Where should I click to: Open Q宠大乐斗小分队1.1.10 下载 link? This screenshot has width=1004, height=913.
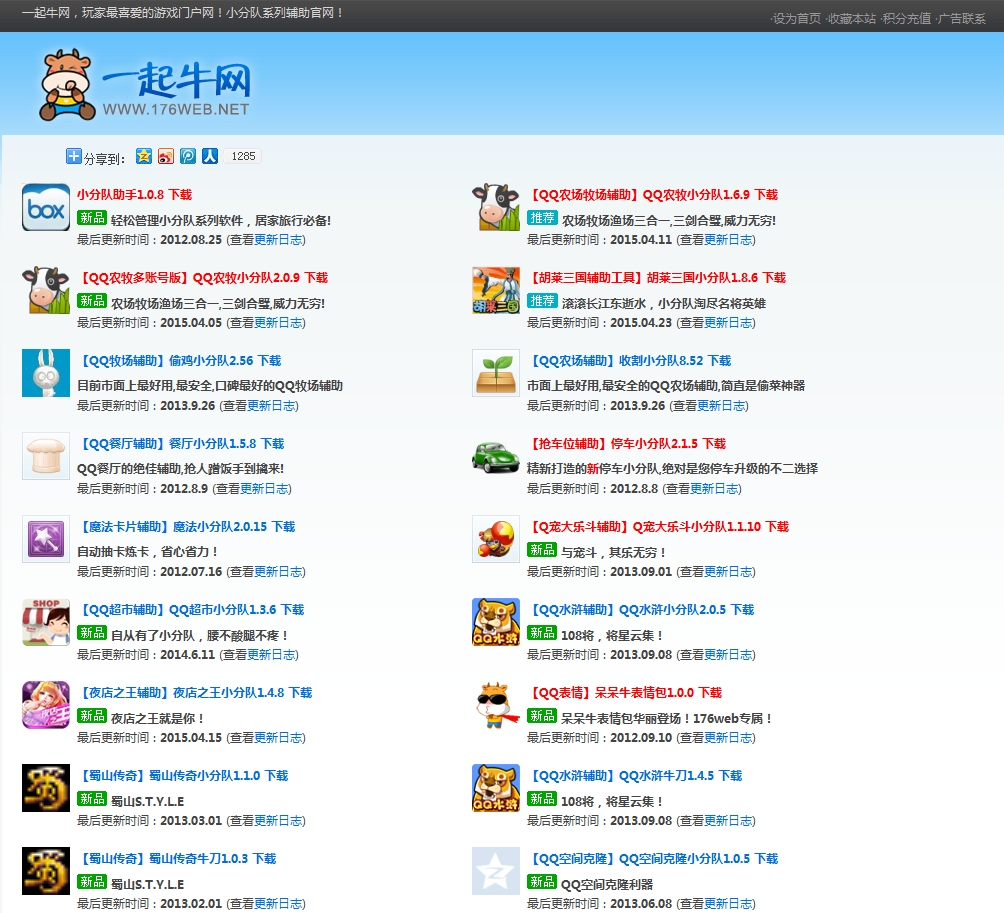pyautogui.click(x=658, y=527)
